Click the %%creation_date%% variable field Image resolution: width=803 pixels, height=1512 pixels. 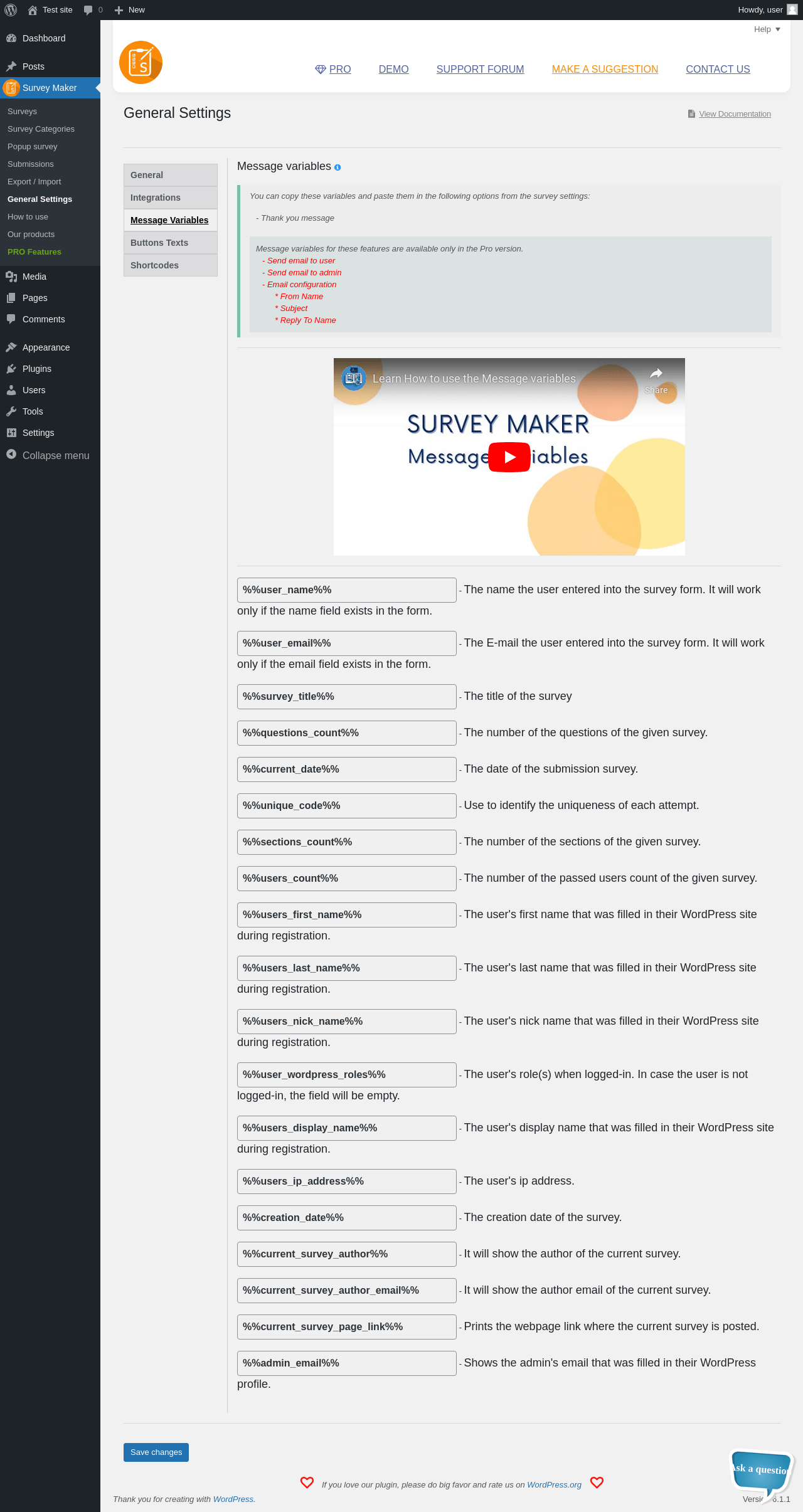pyautogui.click(x=347, y=1218)
